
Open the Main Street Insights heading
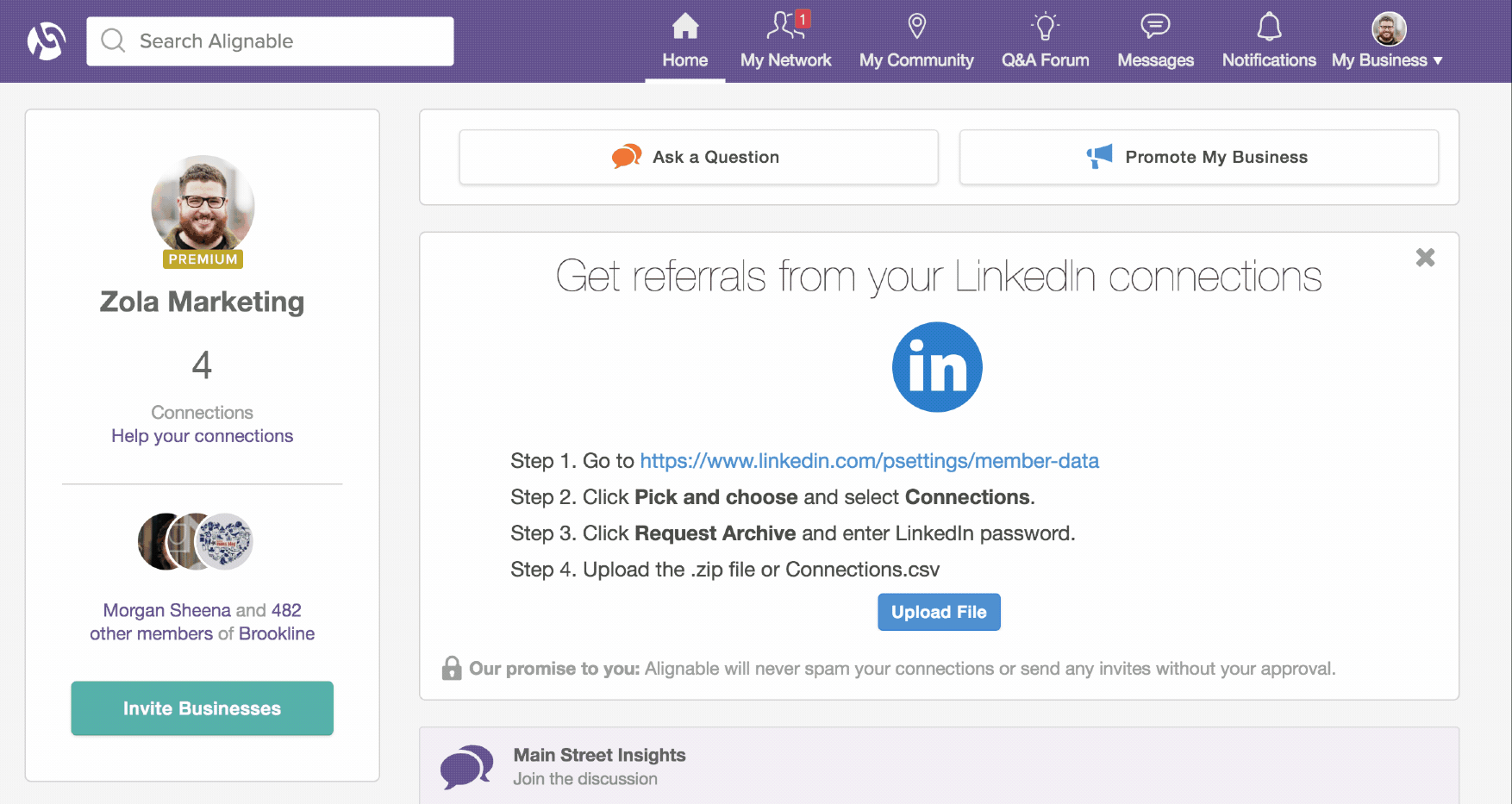tap(599, 755)
